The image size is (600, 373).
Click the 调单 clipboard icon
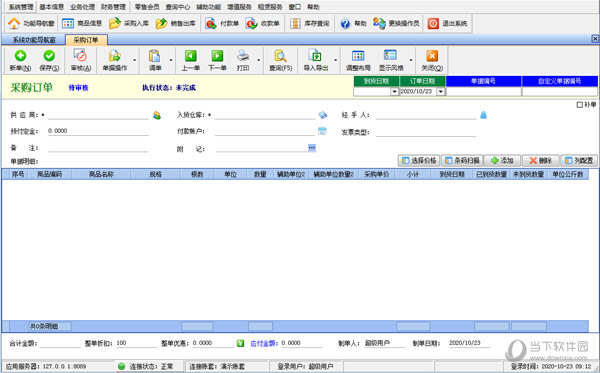[155, 56]
